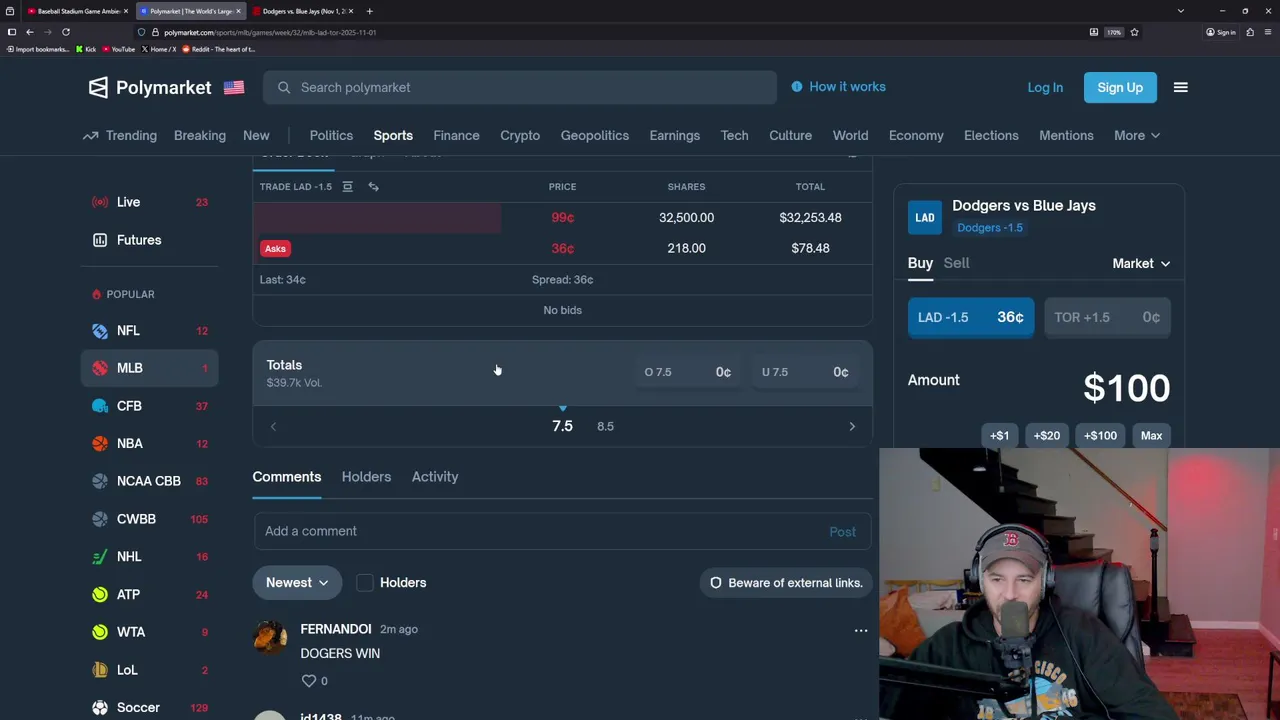Select WTA tennis in sidebar
Viewport: 1280px width, 720px height.
[149, 632]
